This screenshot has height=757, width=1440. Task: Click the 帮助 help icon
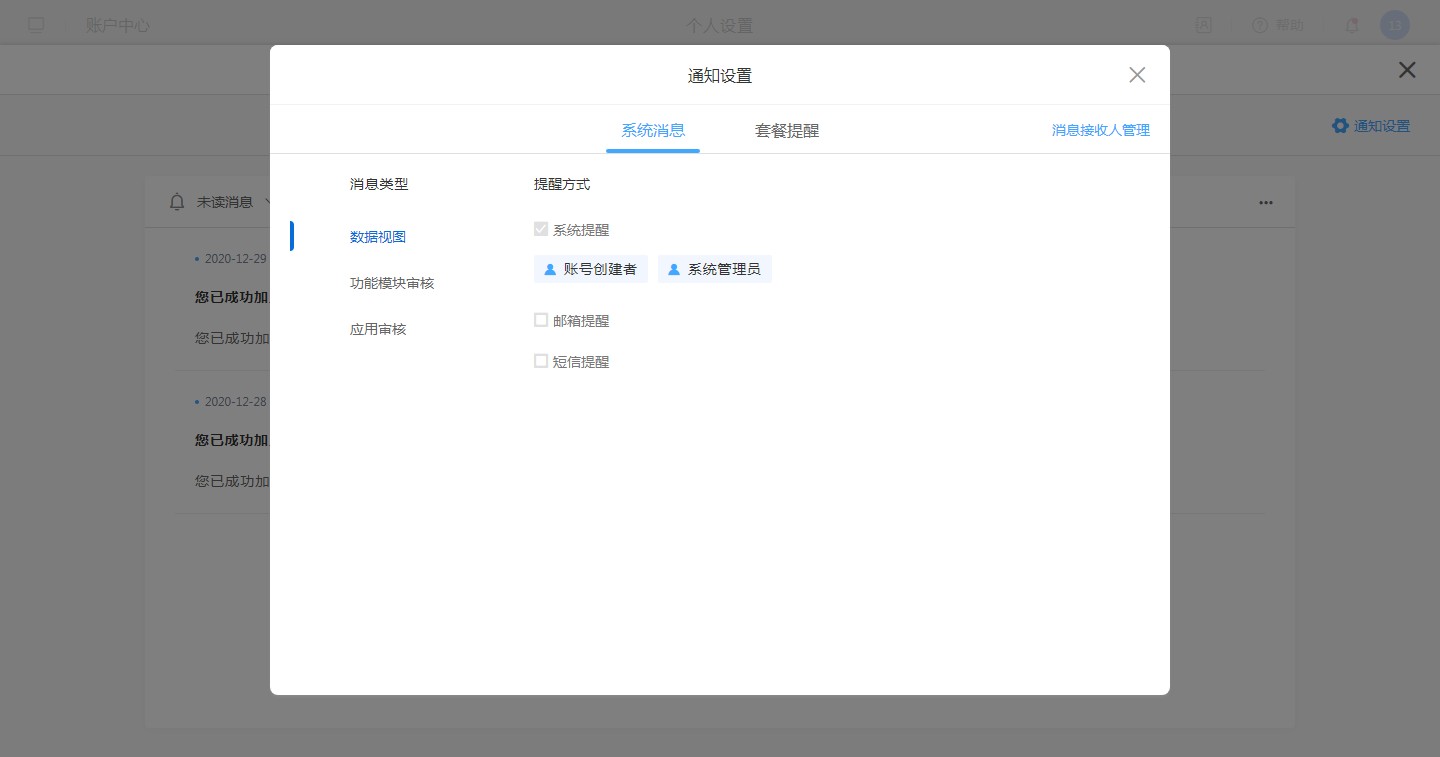point(1260,25)
